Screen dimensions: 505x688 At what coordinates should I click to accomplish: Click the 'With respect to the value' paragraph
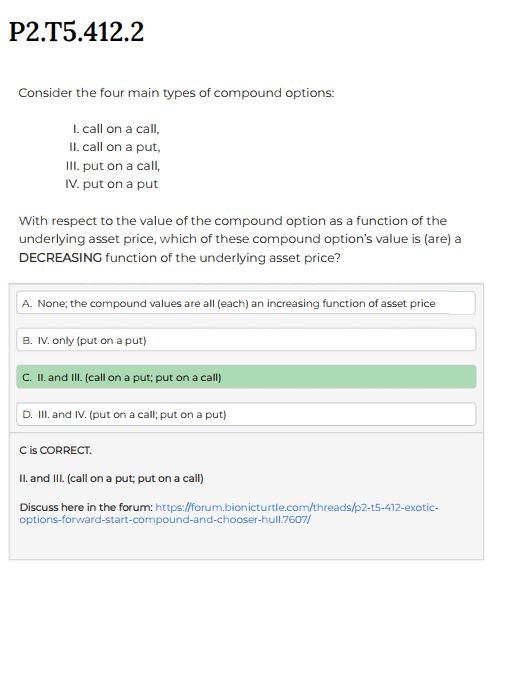point(240,239)
